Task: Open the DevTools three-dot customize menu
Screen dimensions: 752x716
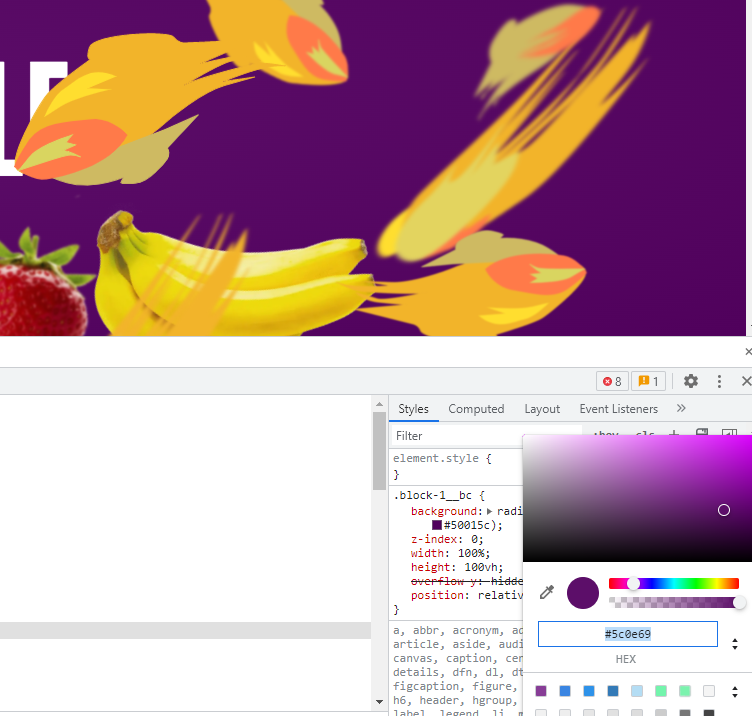Action: (x=719, y=381)
